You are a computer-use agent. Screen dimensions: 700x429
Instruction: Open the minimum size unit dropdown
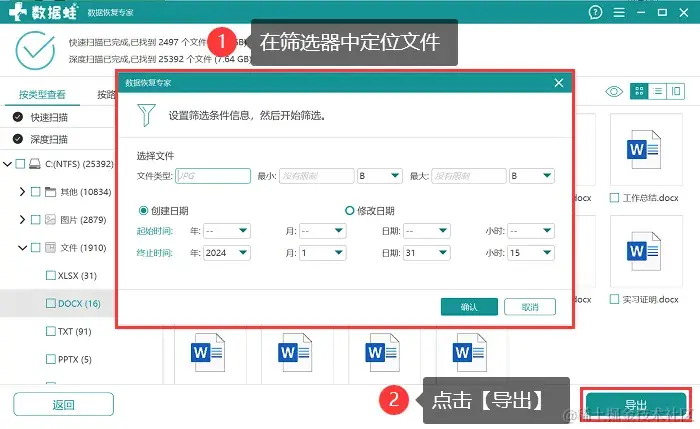379,176
